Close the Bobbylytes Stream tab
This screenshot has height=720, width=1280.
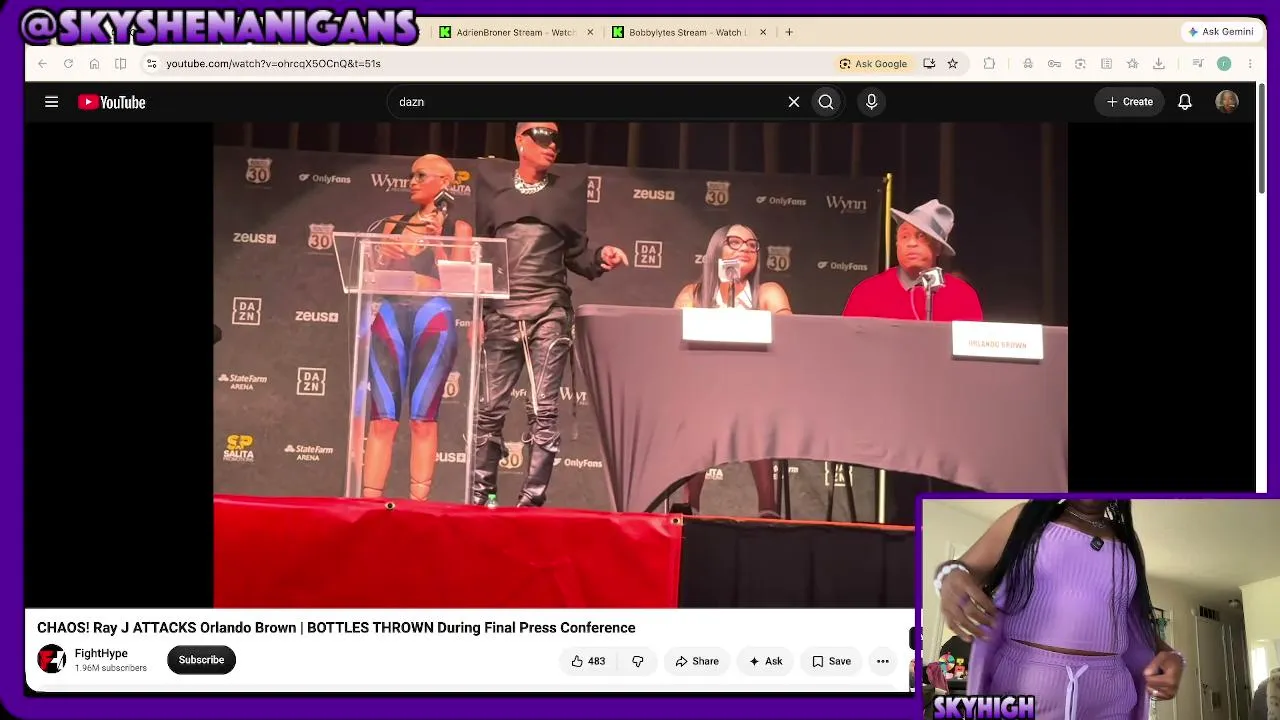tap(763, 32)
